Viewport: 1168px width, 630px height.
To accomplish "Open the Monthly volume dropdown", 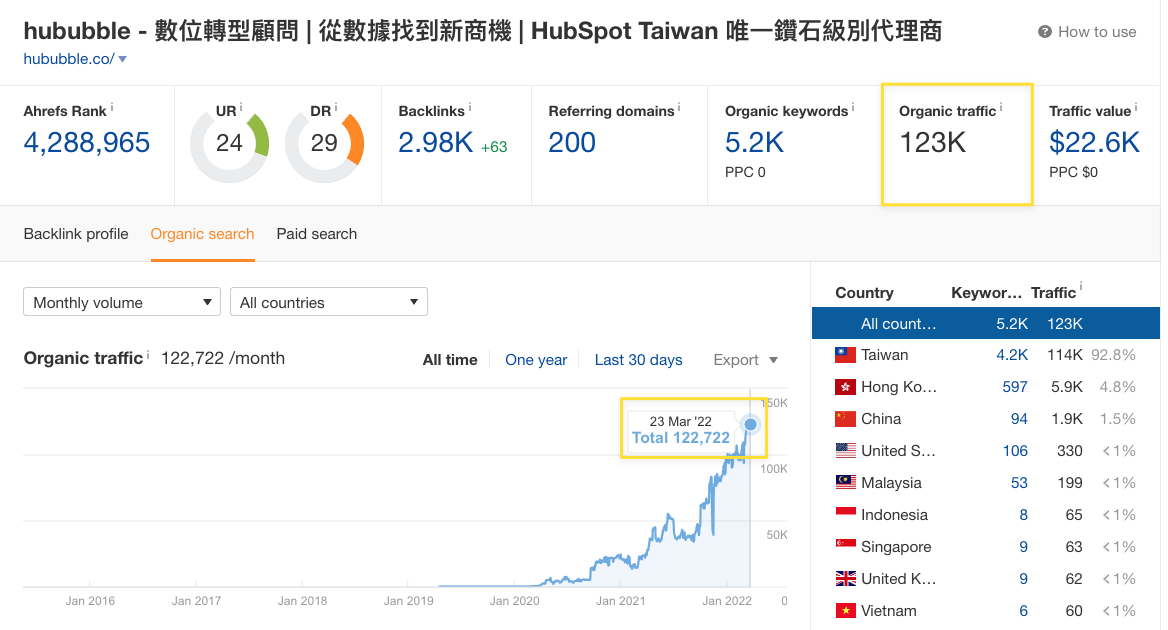I will coord(121,302).
